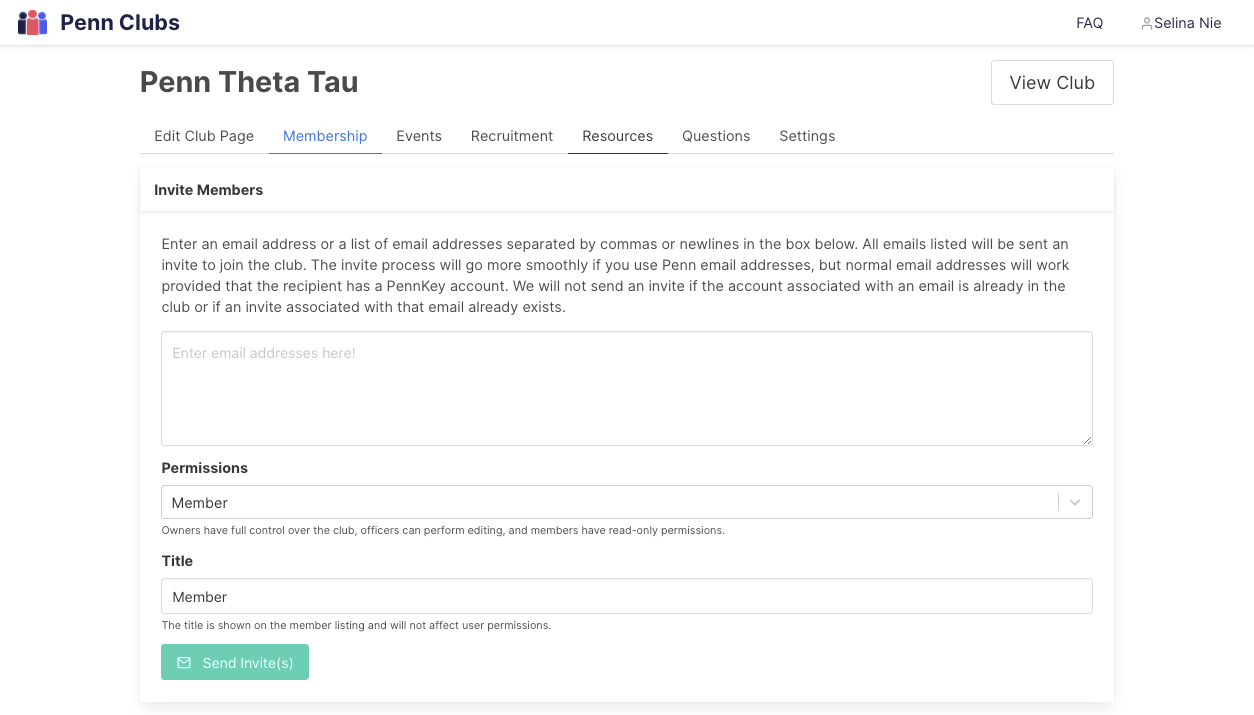Click into the Title input field

pos(627,596)
